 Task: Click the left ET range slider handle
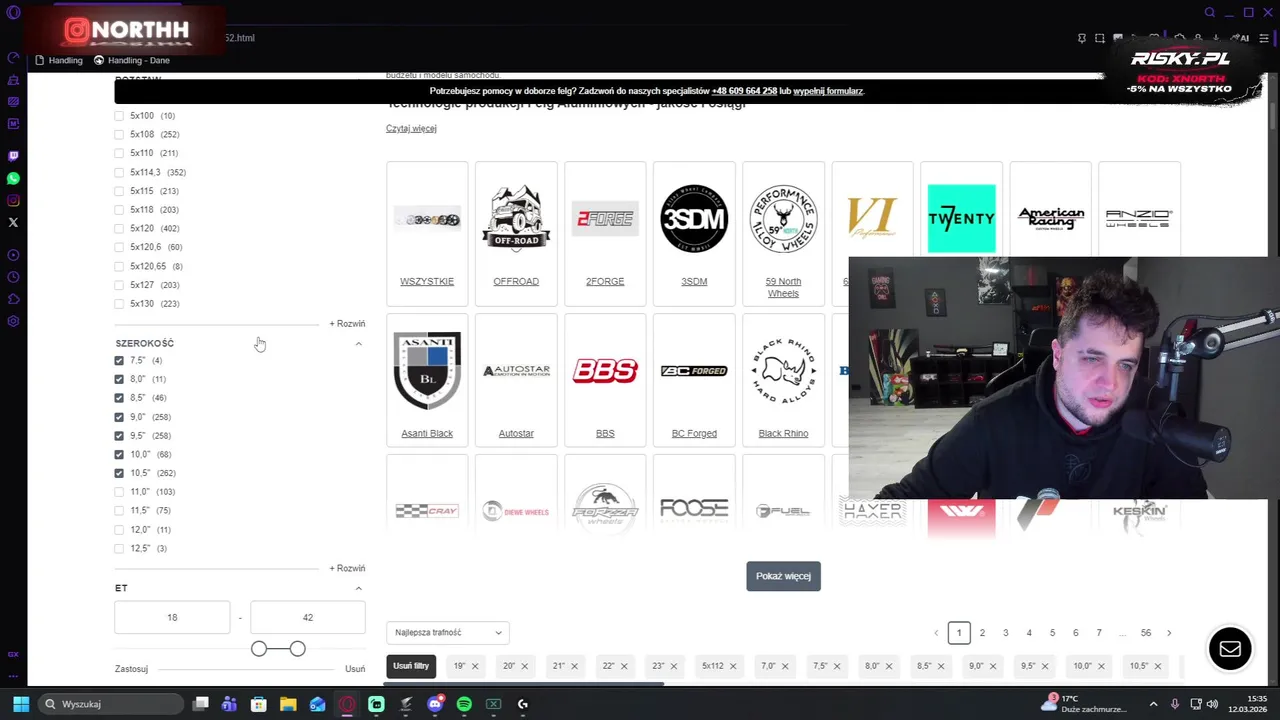point(259,649)
